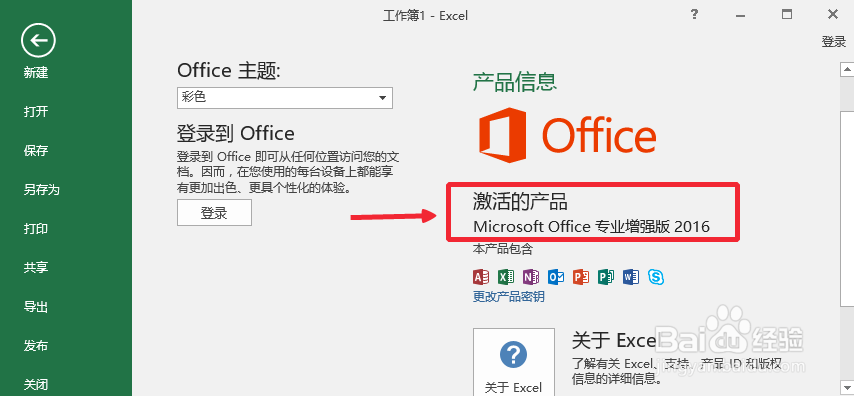Click the Access app icon
The image size is (854, 396).
[x=481, y=277]
